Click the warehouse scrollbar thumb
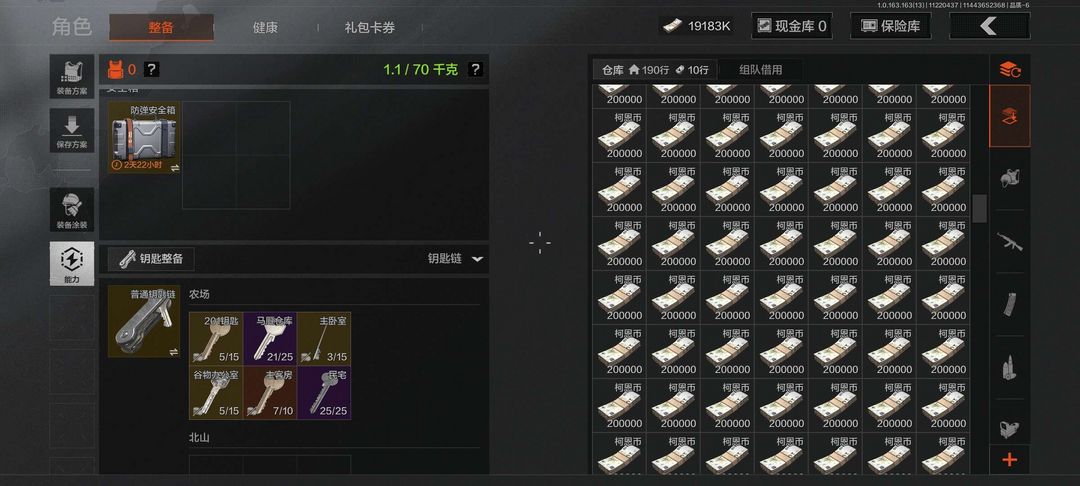This screenshot has width=1080, height=486. point(979,209)
